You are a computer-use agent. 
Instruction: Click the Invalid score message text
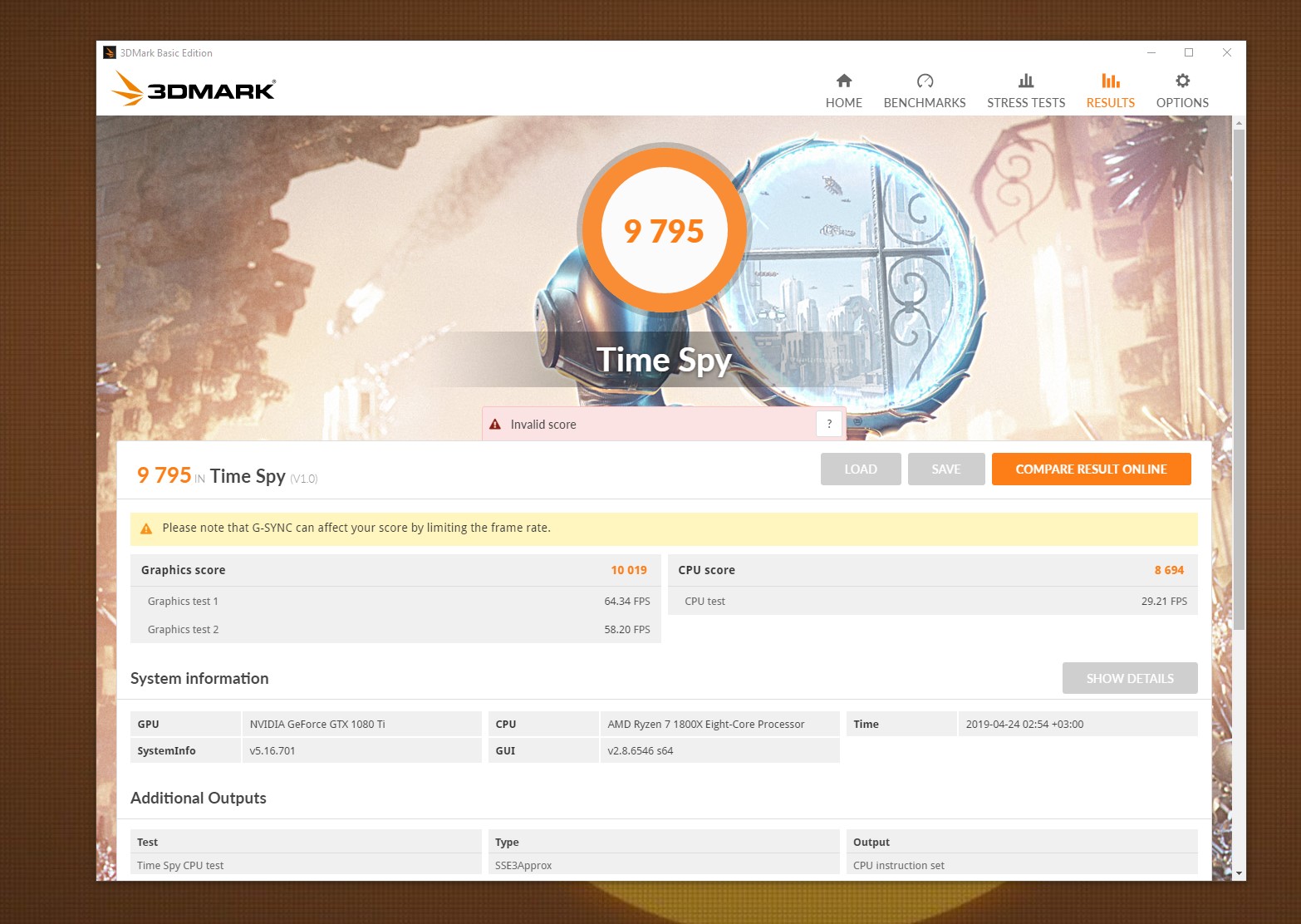point(543,425)
